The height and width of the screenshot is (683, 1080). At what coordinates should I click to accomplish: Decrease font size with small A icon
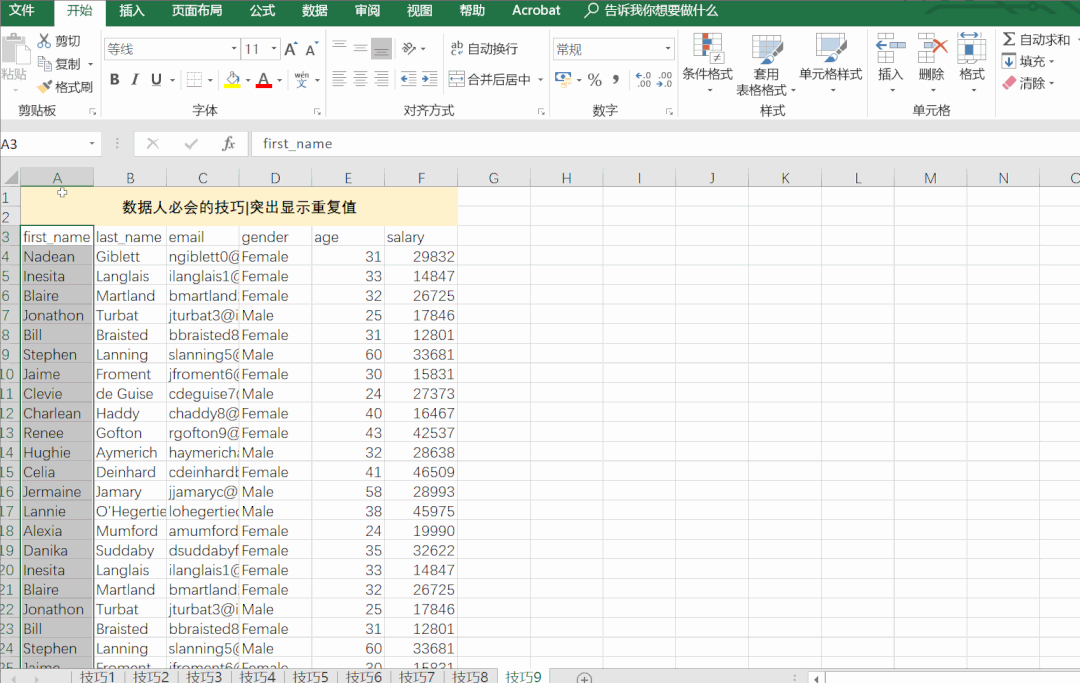[x=311, y=49]
